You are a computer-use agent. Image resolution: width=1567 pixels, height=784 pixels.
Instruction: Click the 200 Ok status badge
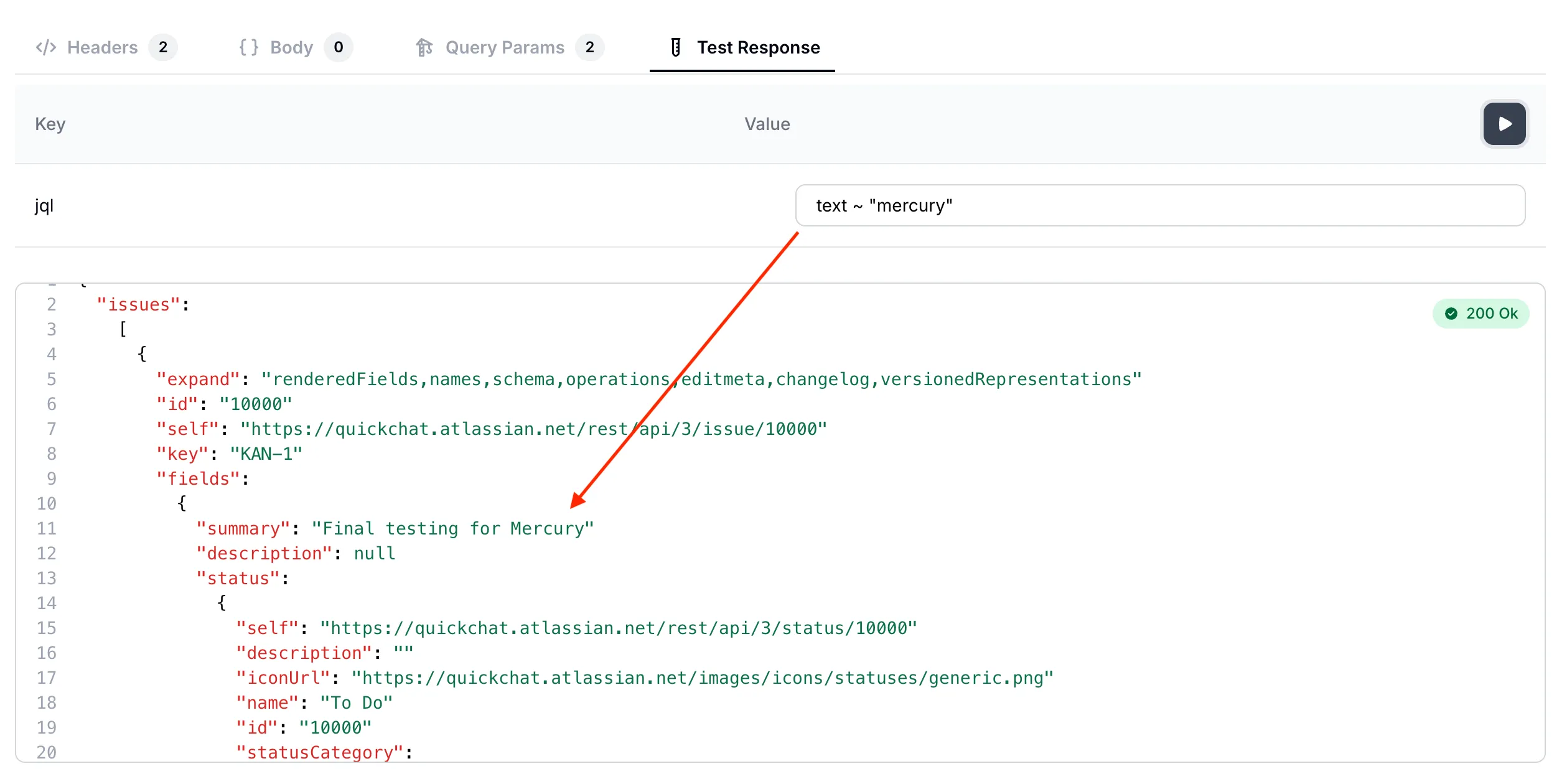pos(1481,314)
